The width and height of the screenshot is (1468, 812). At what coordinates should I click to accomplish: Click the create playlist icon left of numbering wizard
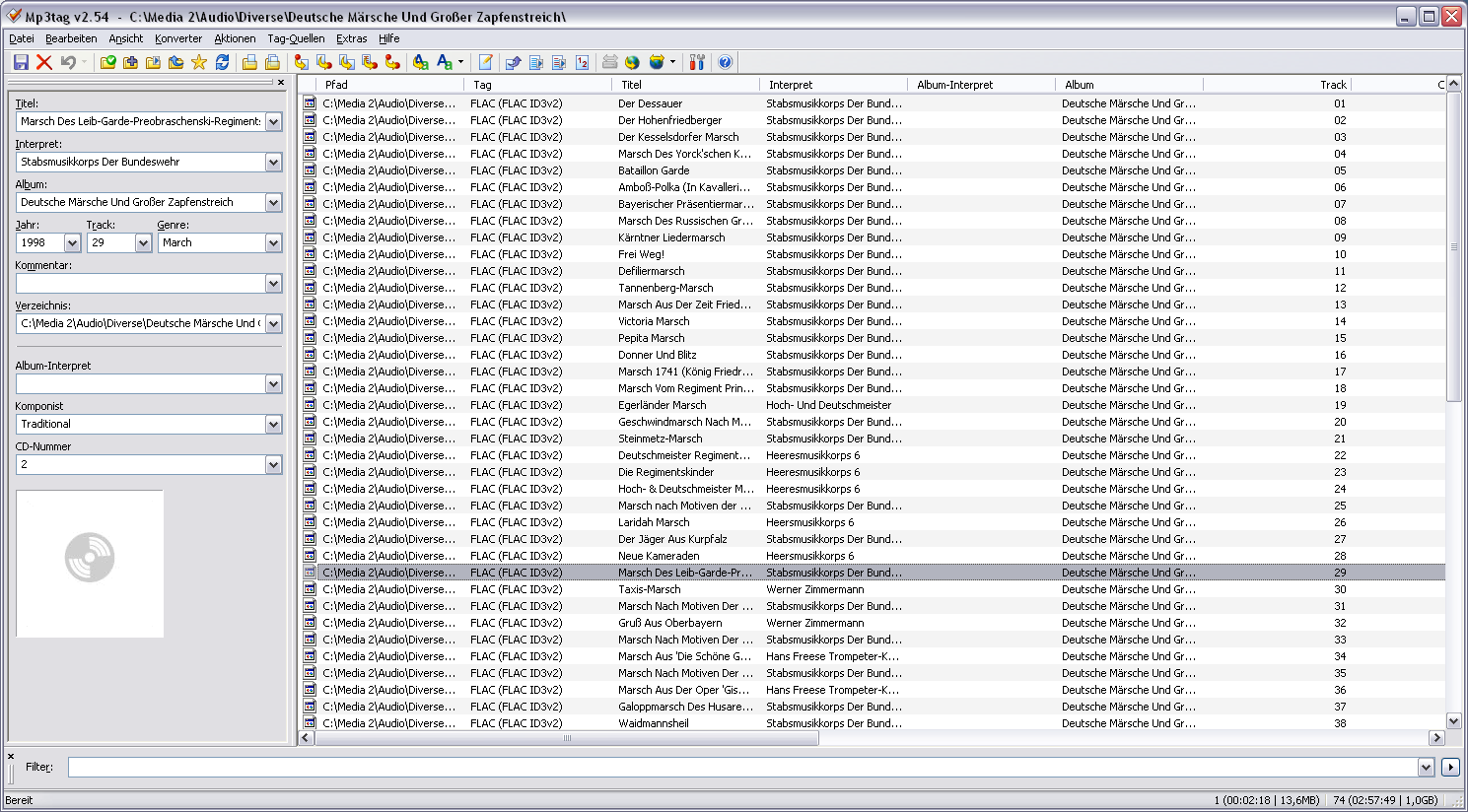point(559,62)
